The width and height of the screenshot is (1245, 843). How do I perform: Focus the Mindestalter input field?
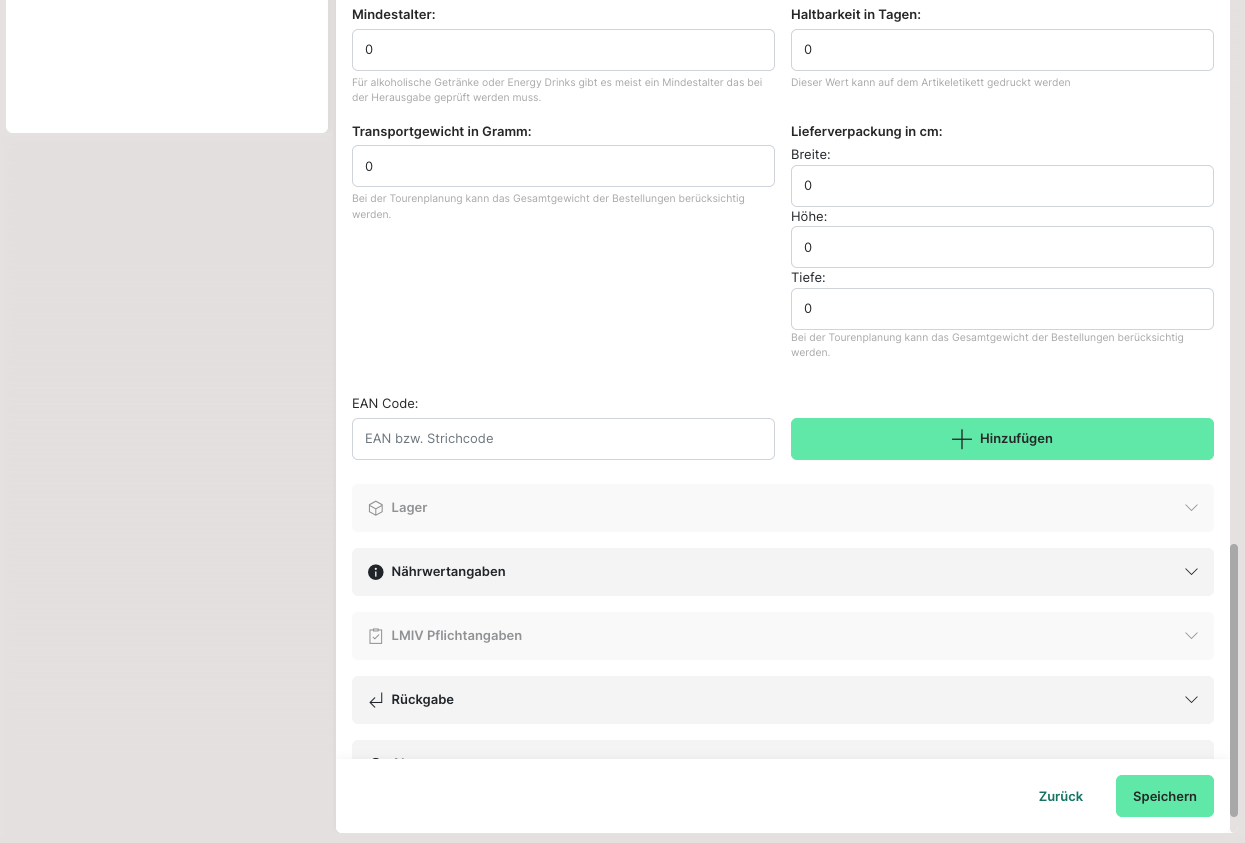(563, 50)
